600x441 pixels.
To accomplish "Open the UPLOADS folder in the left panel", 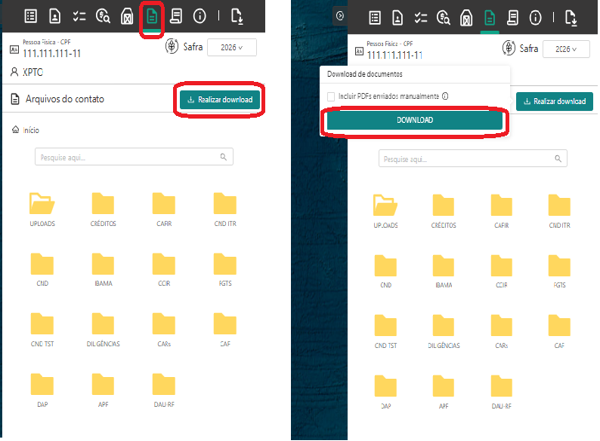I will pyautogui.click(x=42, y=210).
